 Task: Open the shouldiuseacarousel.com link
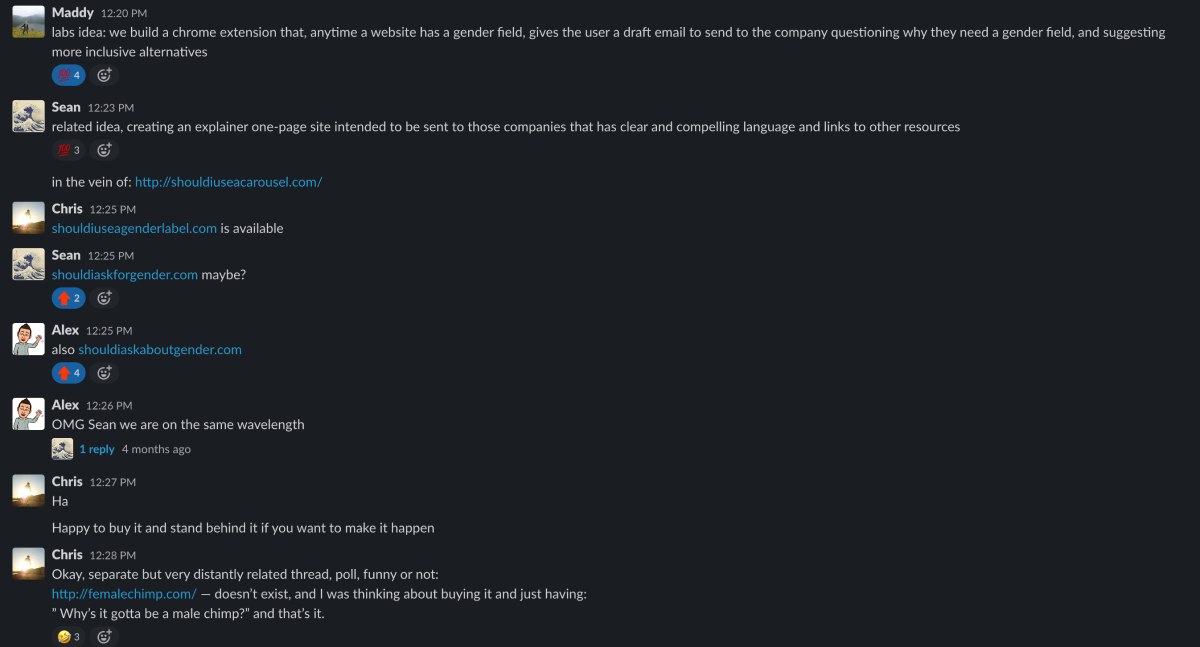coord(228,182)
